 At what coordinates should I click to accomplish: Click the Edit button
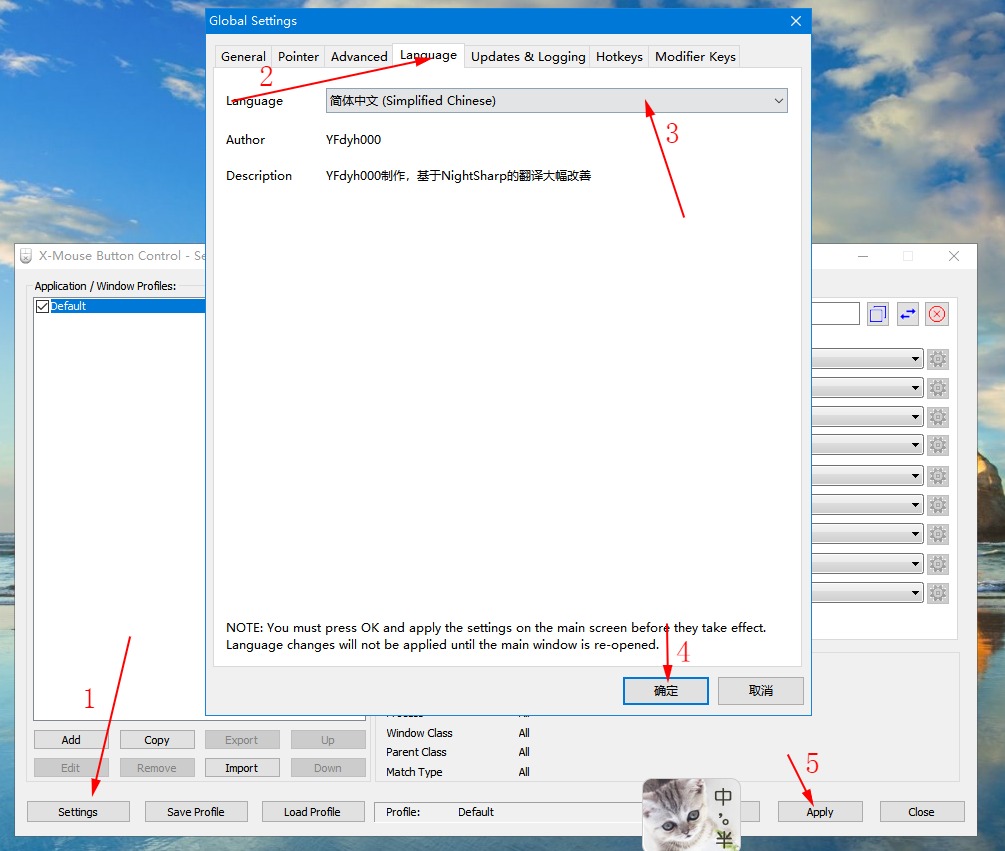(71, 768)
